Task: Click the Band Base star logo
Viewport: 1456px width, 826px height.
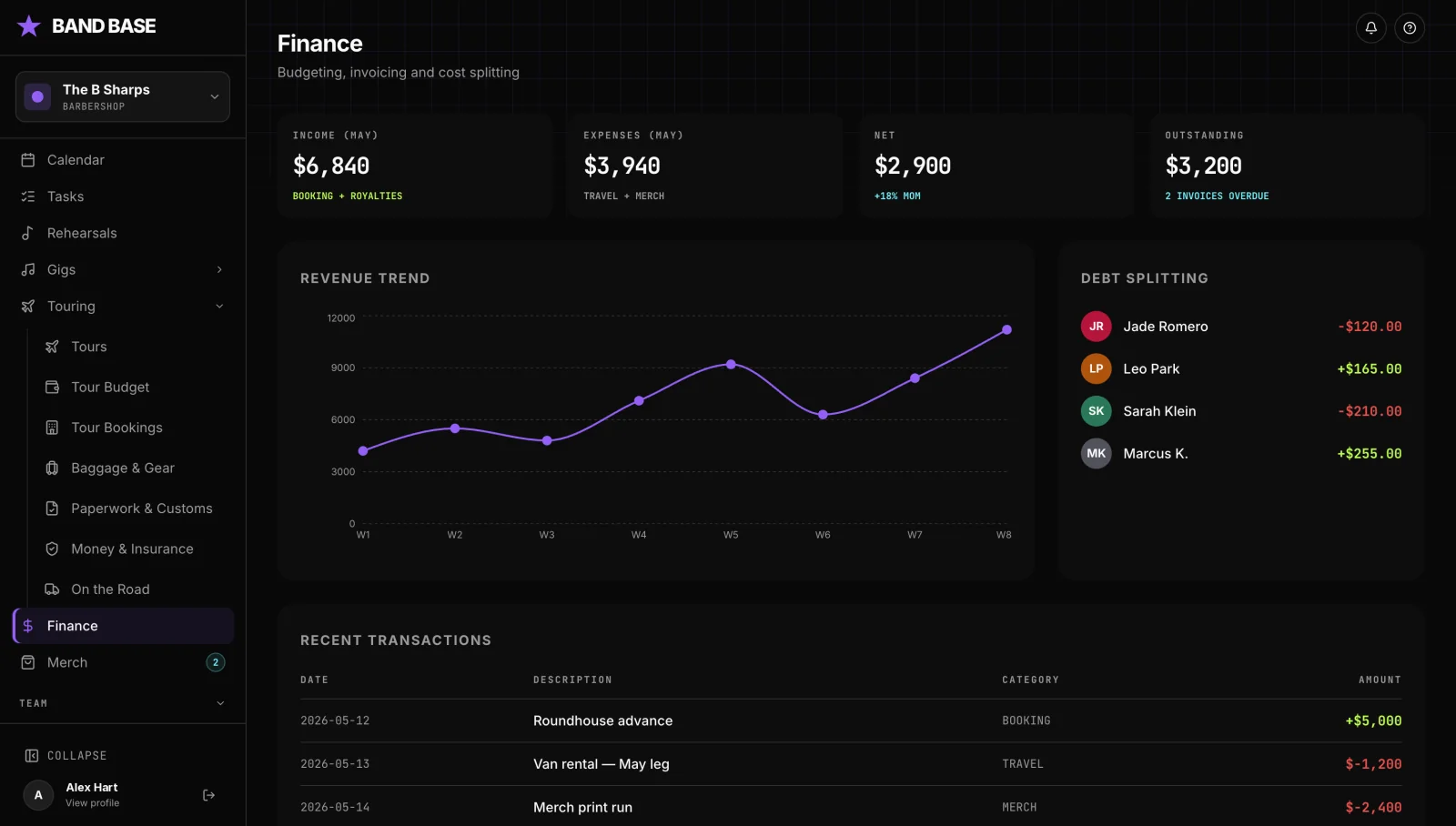Action: click(x=29, y=25)
